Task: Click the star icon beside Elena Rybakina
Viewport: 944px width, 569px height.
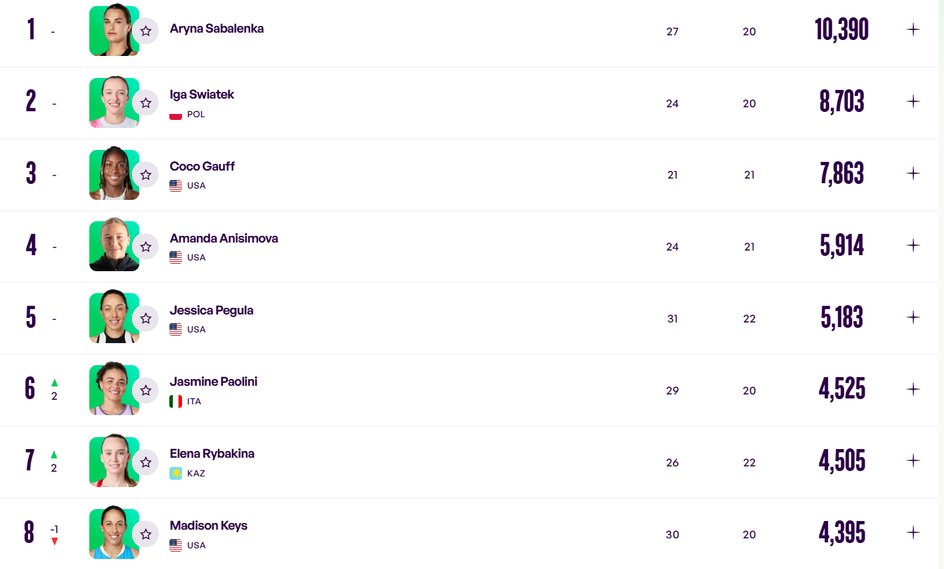Action: 146,462
